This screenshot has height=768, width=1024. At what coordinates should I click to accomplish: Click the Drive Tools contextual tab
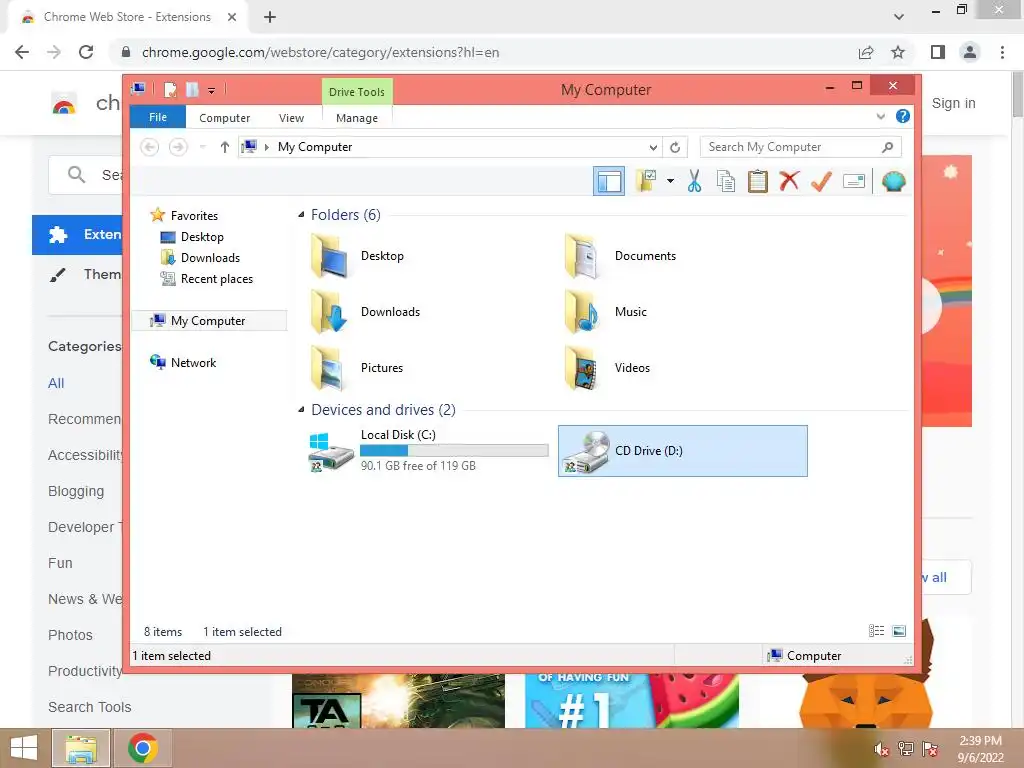357,91
